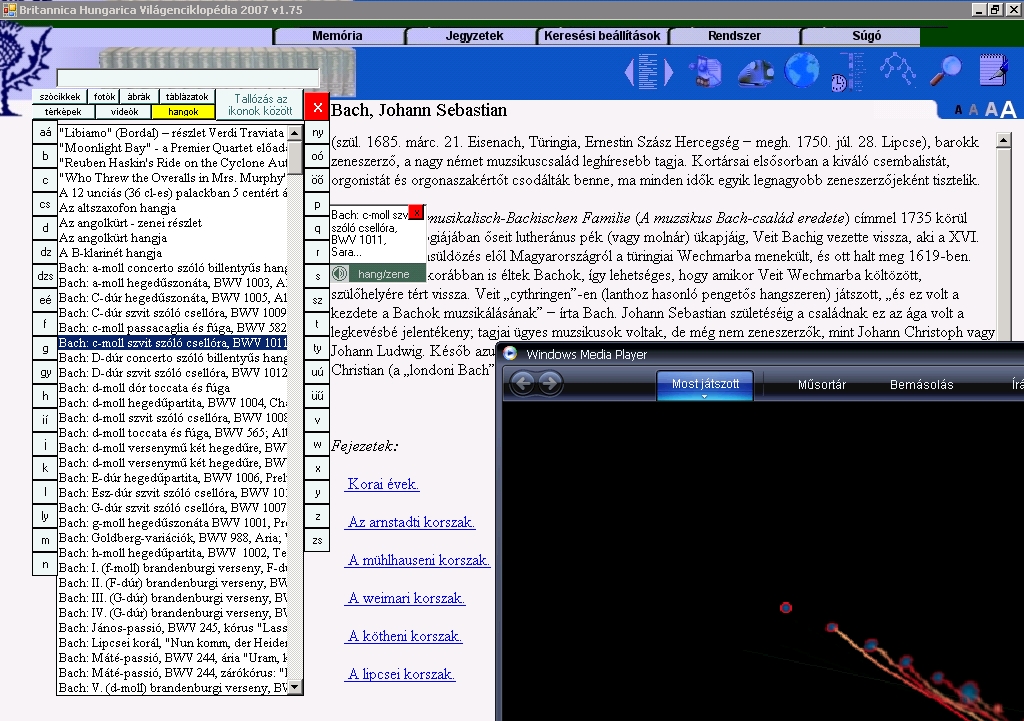This screenshot has height=721, width=1024.
Task: Open the Keresési beállítások menu
Action: click(602, 36)
